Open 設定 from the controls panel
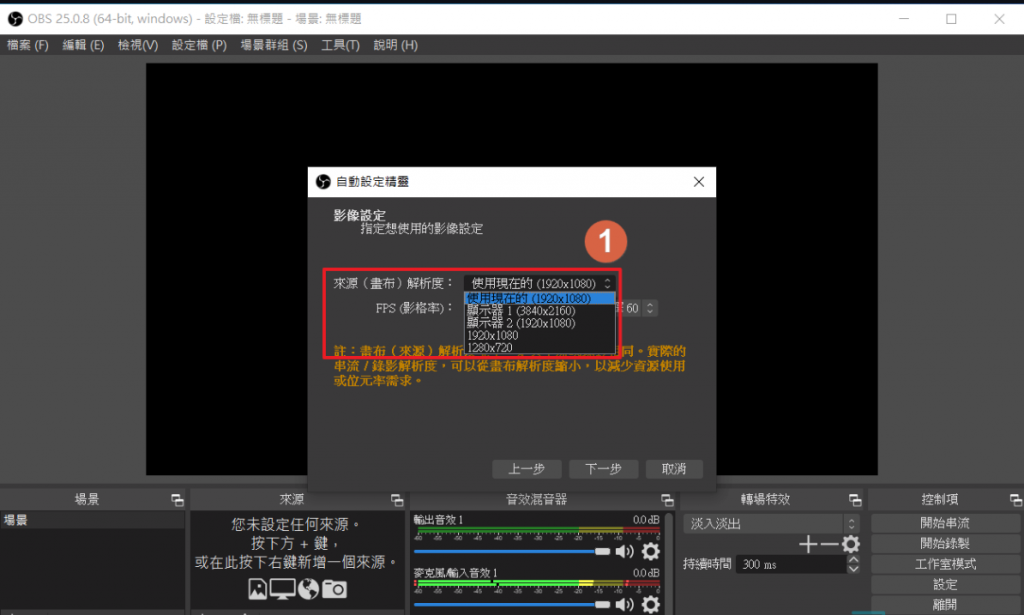The width and height of the screenshot is (1024, 615). pos(945,584)
